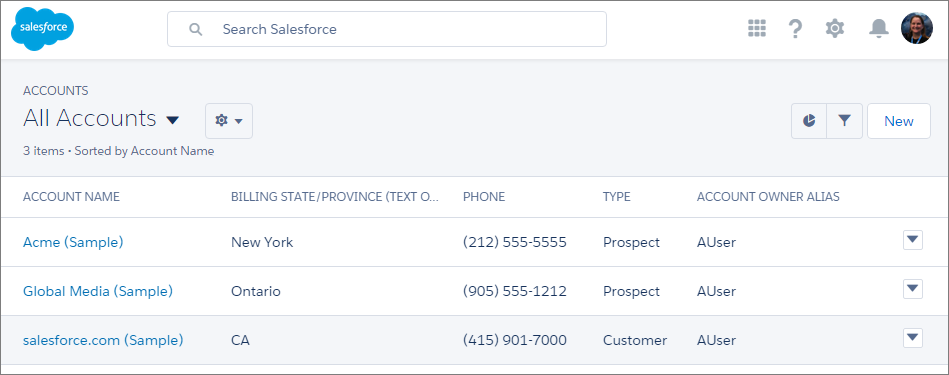This screenshot has height=375, width=949.
Task: Open the Help question mark icon
Action: point(795,28)
